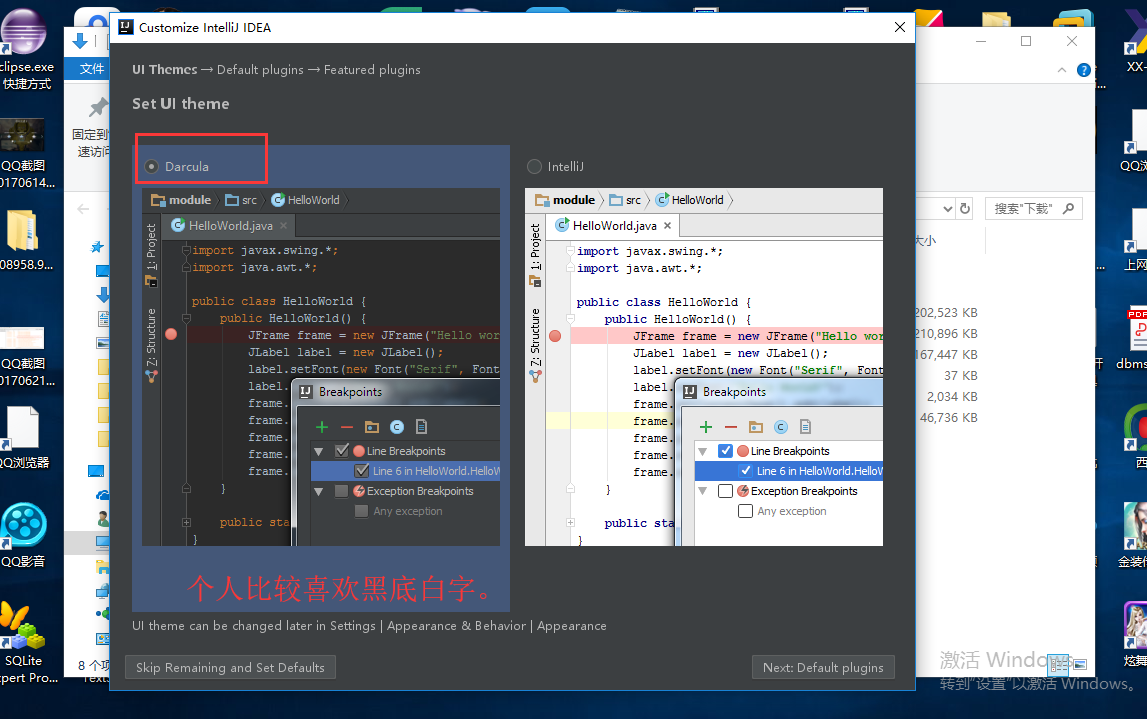Click the Explorer back arrow
Image resolution: width=1147 pixels, height=719 pixels.
(83, 209)
